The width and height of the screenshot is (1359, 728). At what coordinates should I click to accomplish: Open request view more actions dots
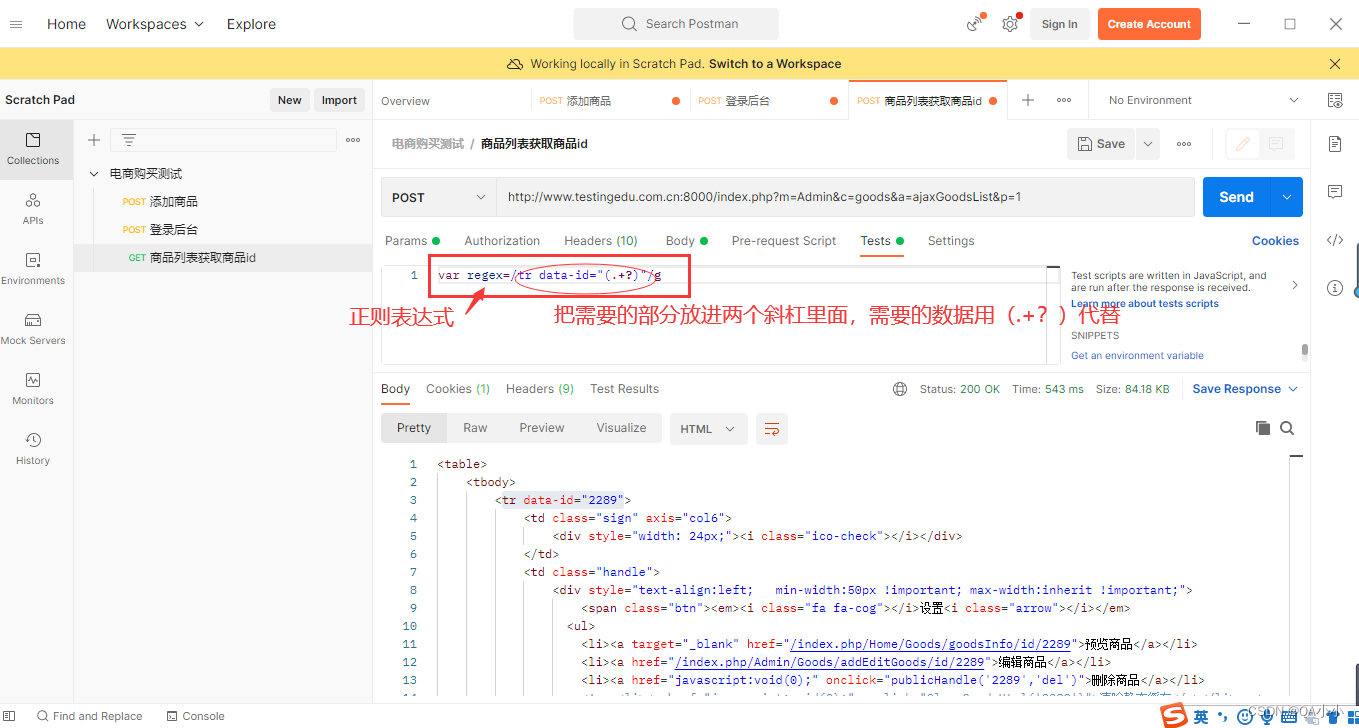click(x=1184, y=144)
